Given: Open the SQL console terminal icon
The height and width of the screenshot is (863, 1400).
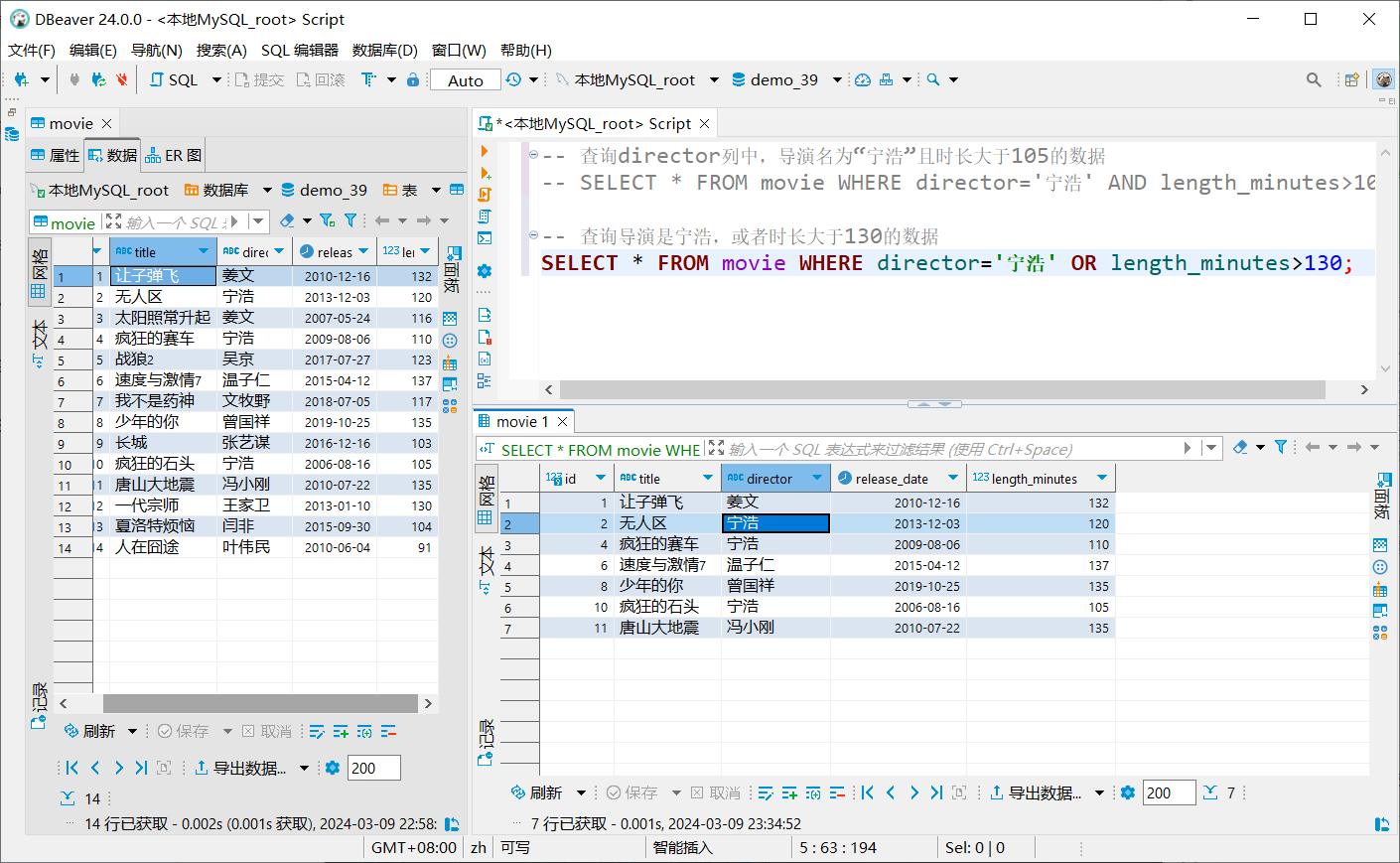Looking at the screenshot, I should (485, 238).
